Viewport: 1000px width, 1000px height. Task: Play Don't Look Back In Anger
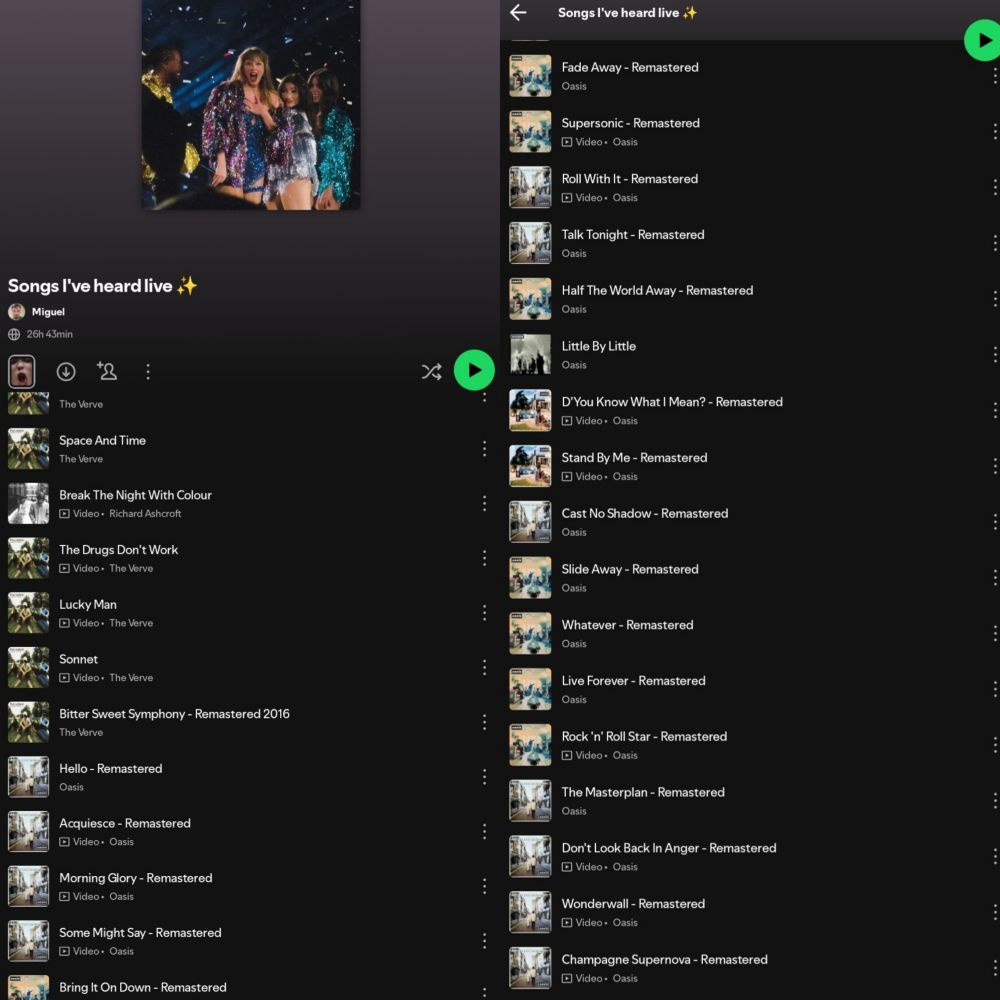(x=750, y=857)
